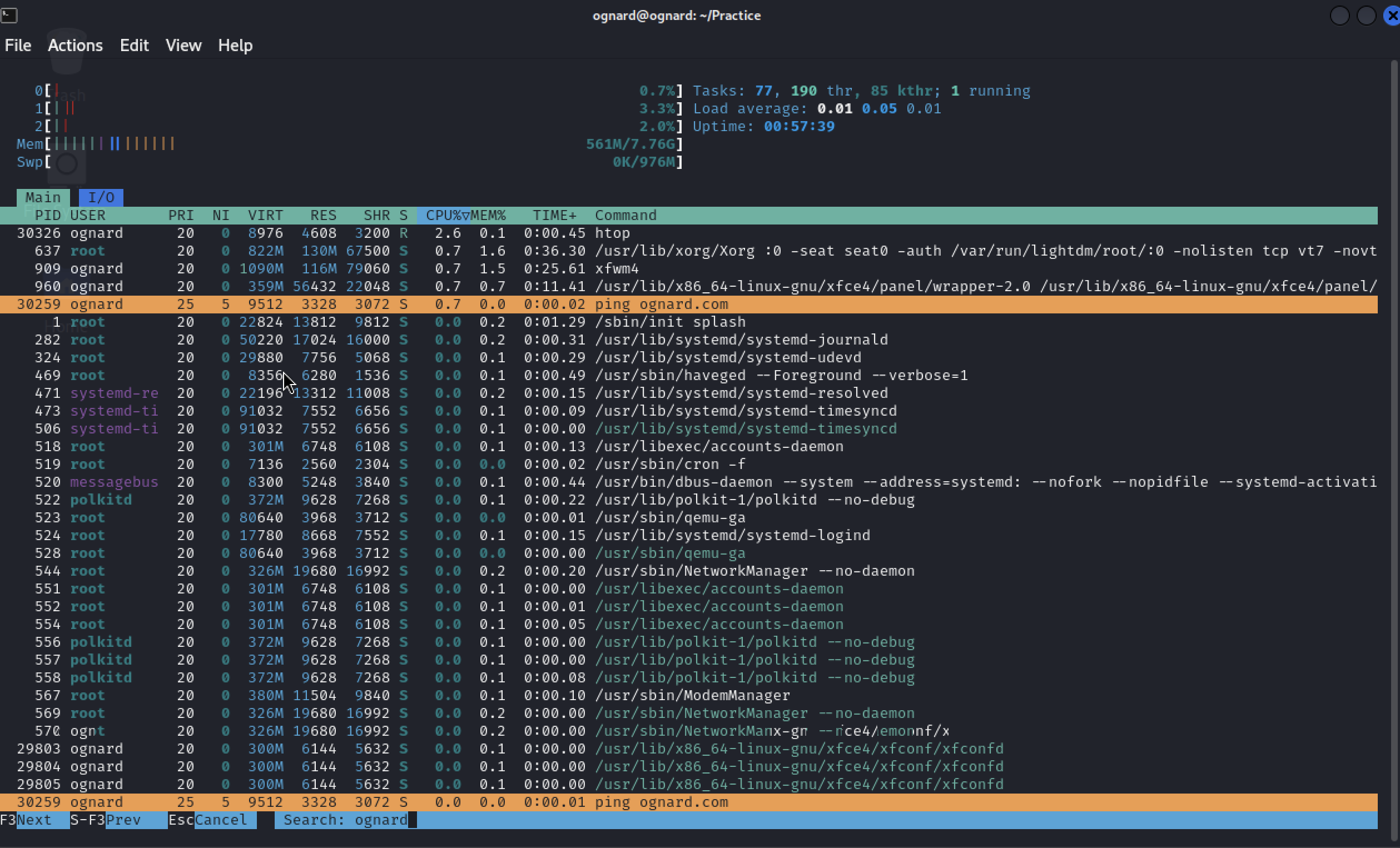Sort by the USER column header

88,215
